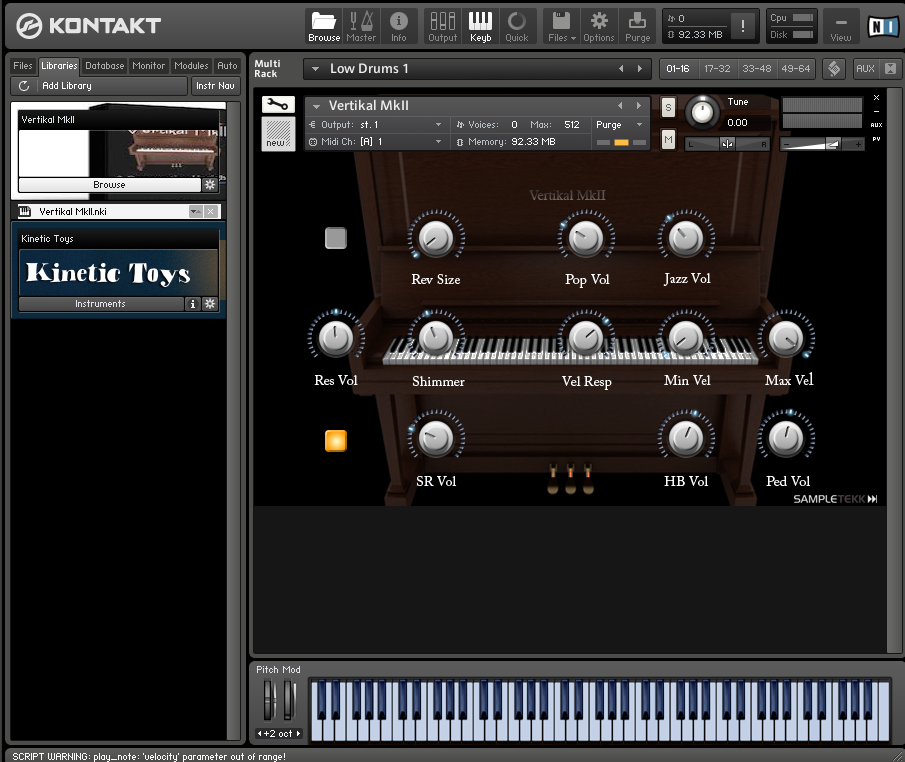
Task: Switch to the Auto tab
Action: (x=227, y=66)
